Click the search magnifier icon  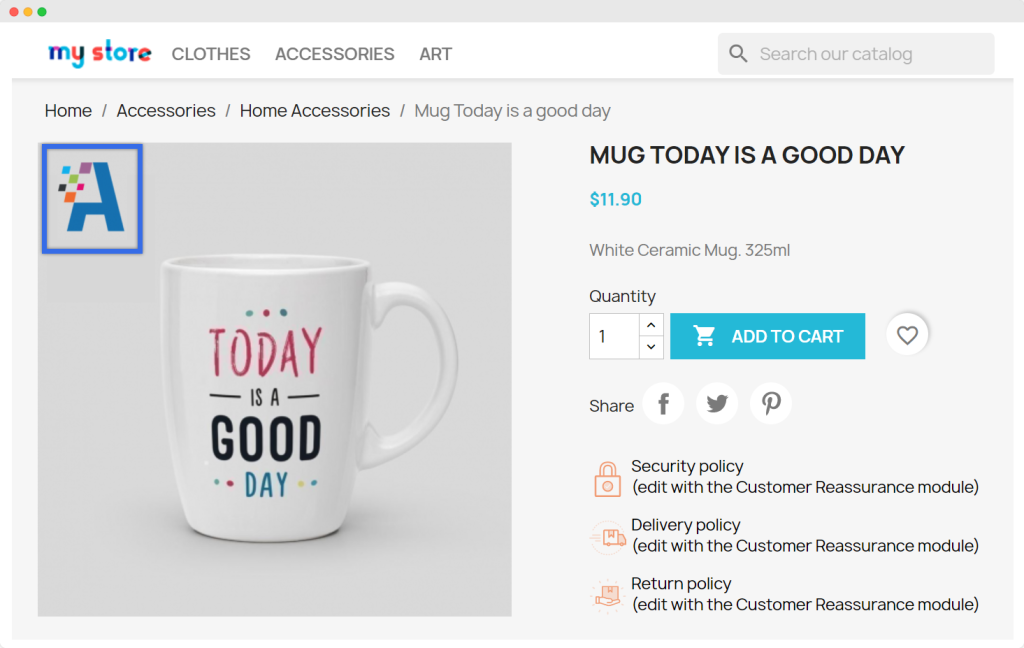738,54
